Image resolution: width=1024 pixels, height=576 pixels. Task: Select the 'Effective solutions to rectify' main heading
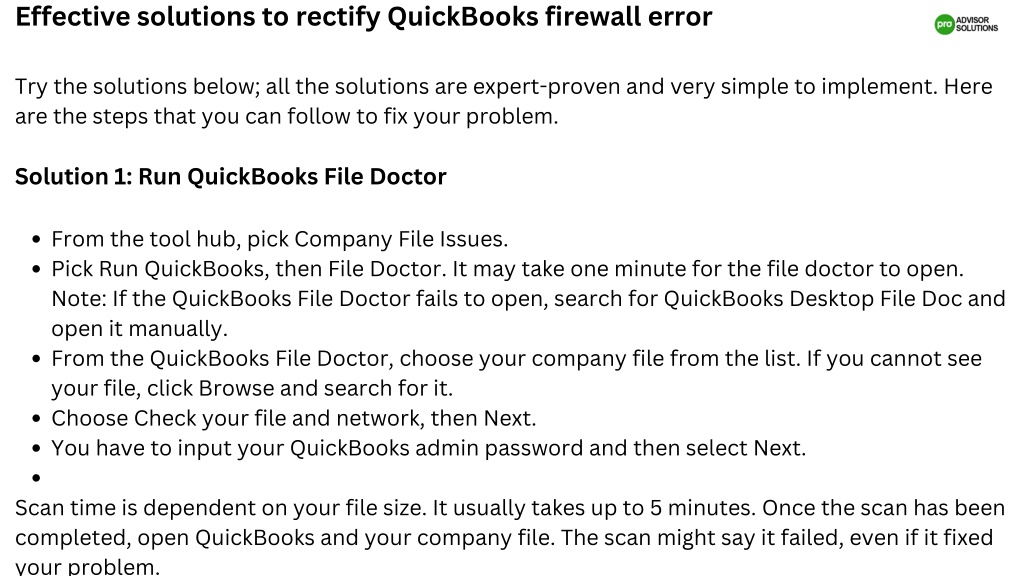(364, 17)
